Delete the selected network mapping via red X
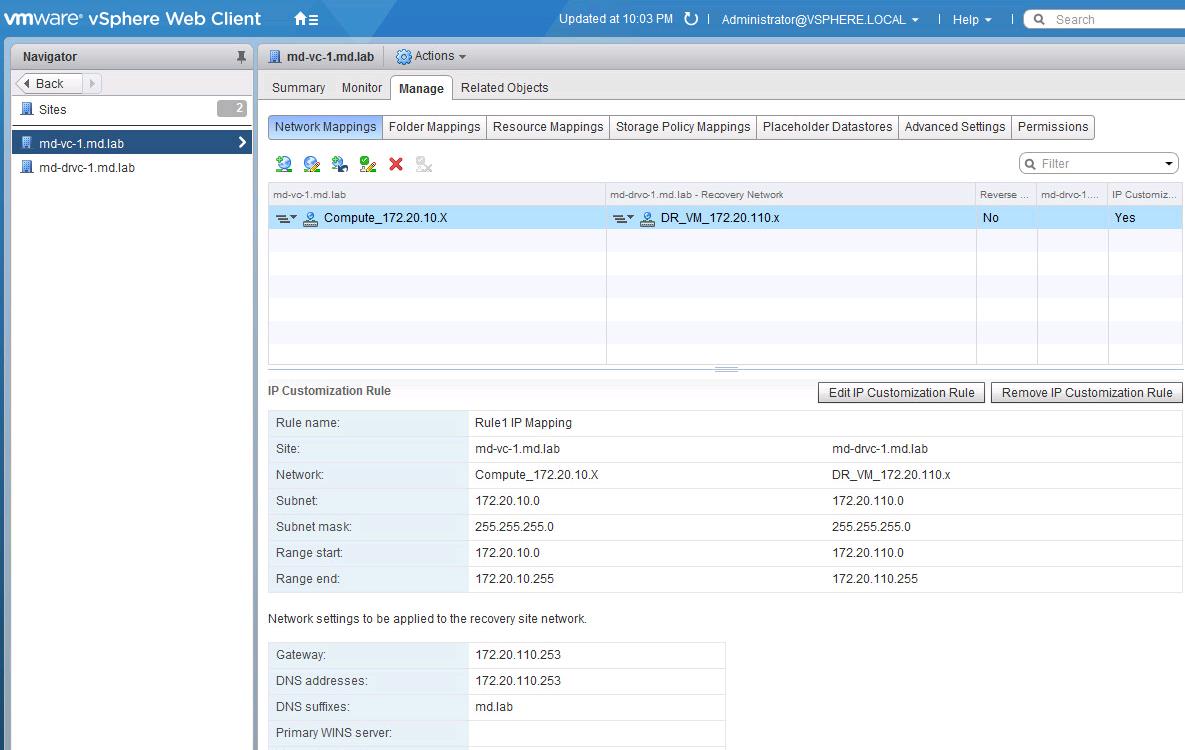Image resolution: width=1185 pixels, height=750 pixels. pyautogui.click(x=396, y=164)
